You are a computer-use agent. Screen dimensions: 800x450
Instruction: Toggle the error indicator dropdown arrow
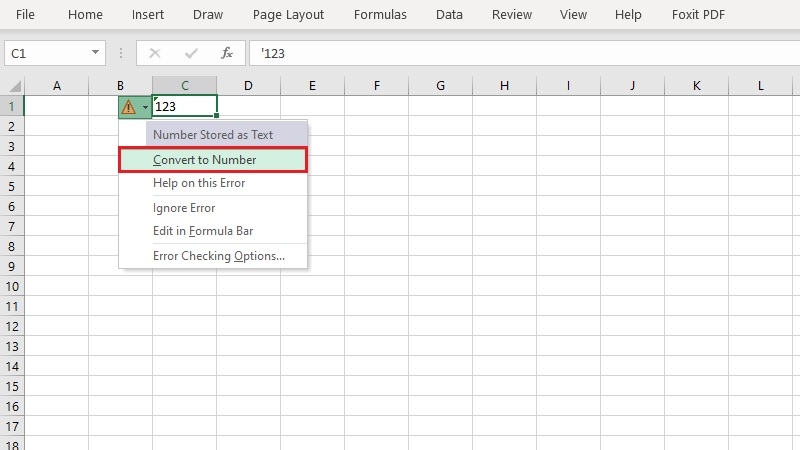pos(145,107)
